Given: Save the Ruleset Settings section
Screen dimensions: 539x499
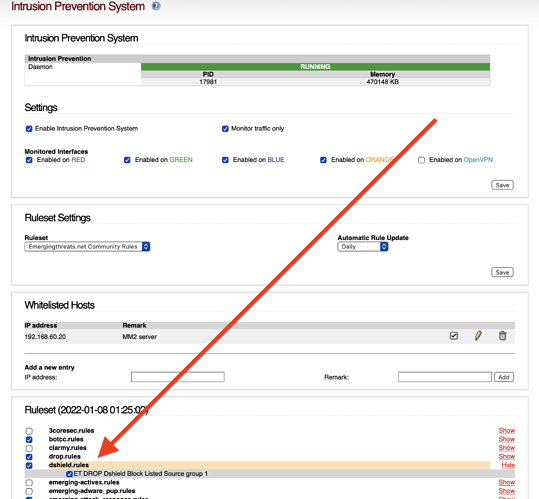Looking at the screenshot, I should pyautogui.click(x=502, y=273).
